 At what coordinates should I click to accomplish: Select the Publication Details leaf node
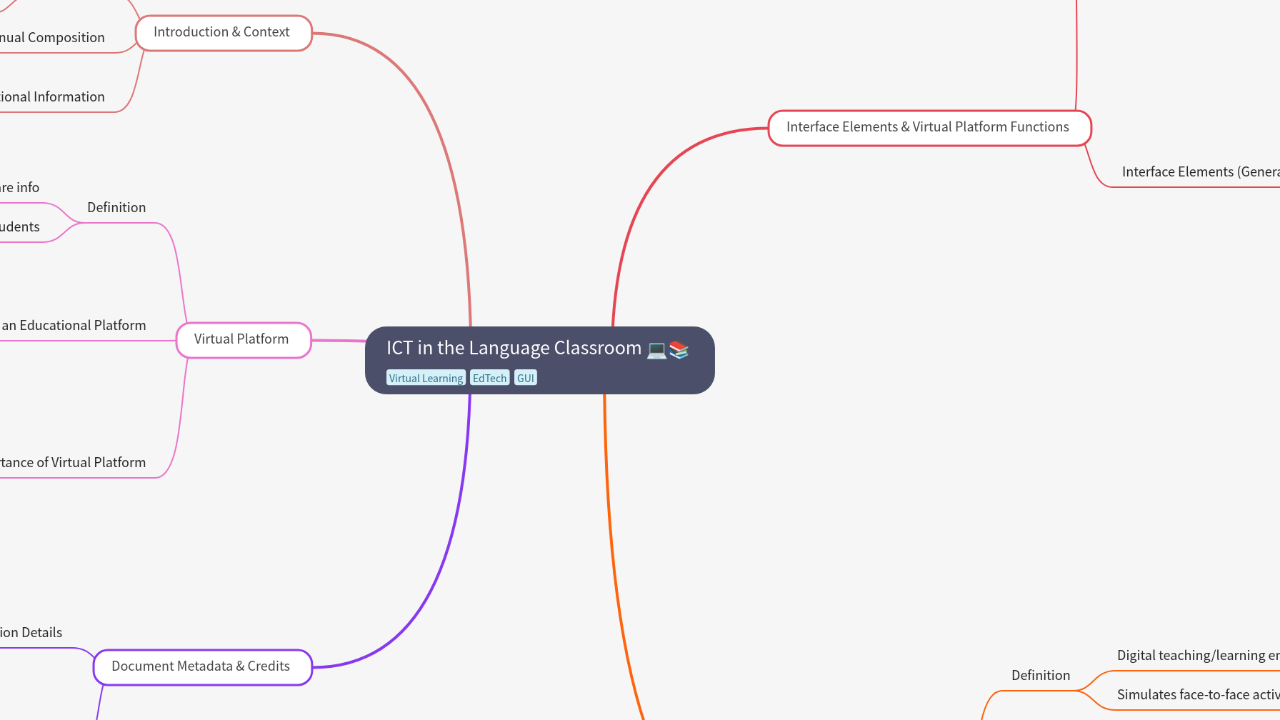(x=31, y=632)
